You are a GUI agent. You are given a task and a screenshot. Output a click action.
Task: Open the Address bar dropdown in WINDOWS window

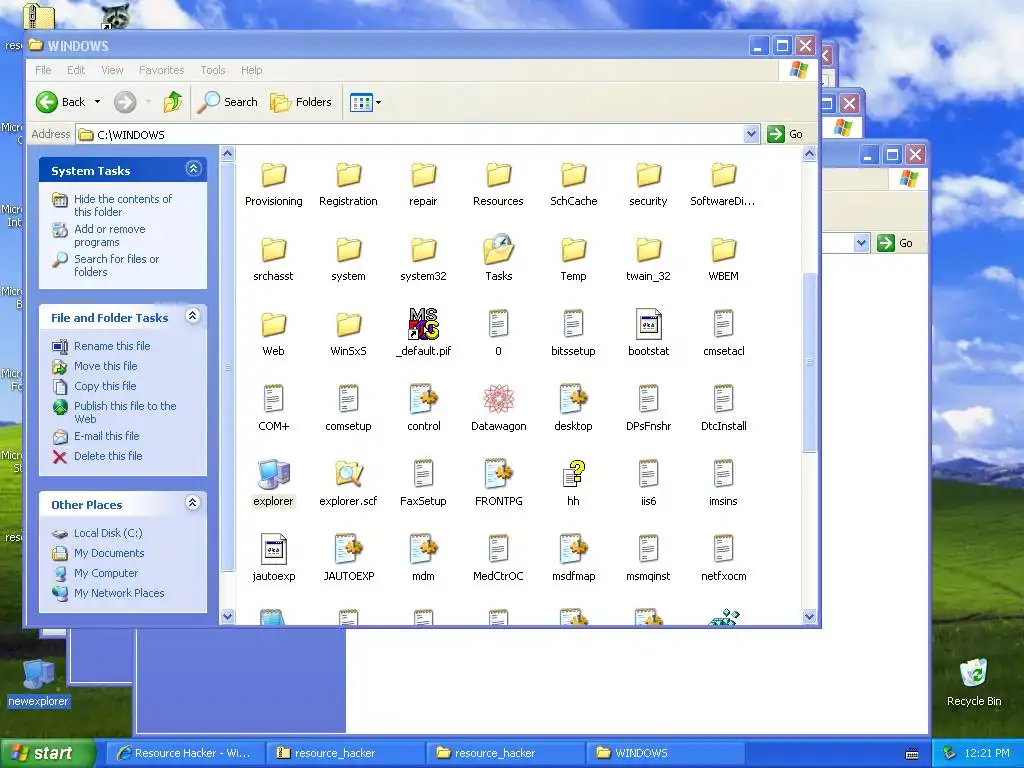click(751, 134)
